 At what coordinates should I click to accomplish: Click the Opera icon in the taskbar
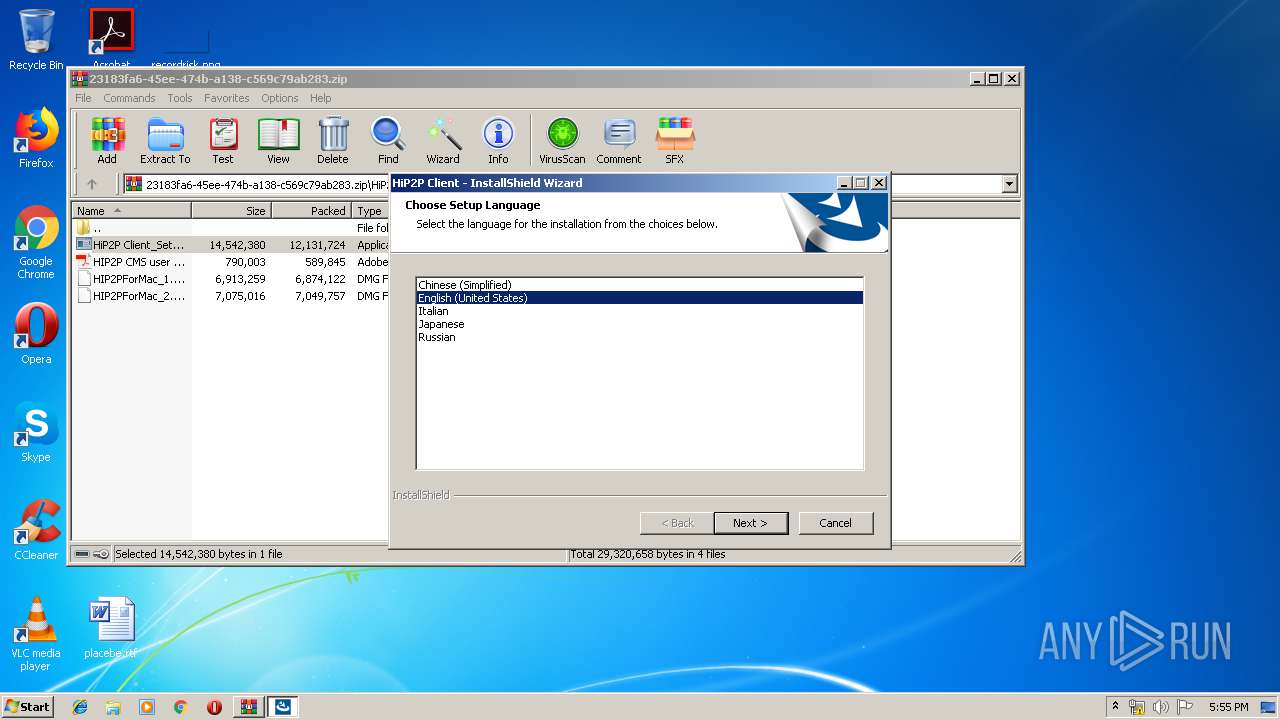tap(214, 707)
